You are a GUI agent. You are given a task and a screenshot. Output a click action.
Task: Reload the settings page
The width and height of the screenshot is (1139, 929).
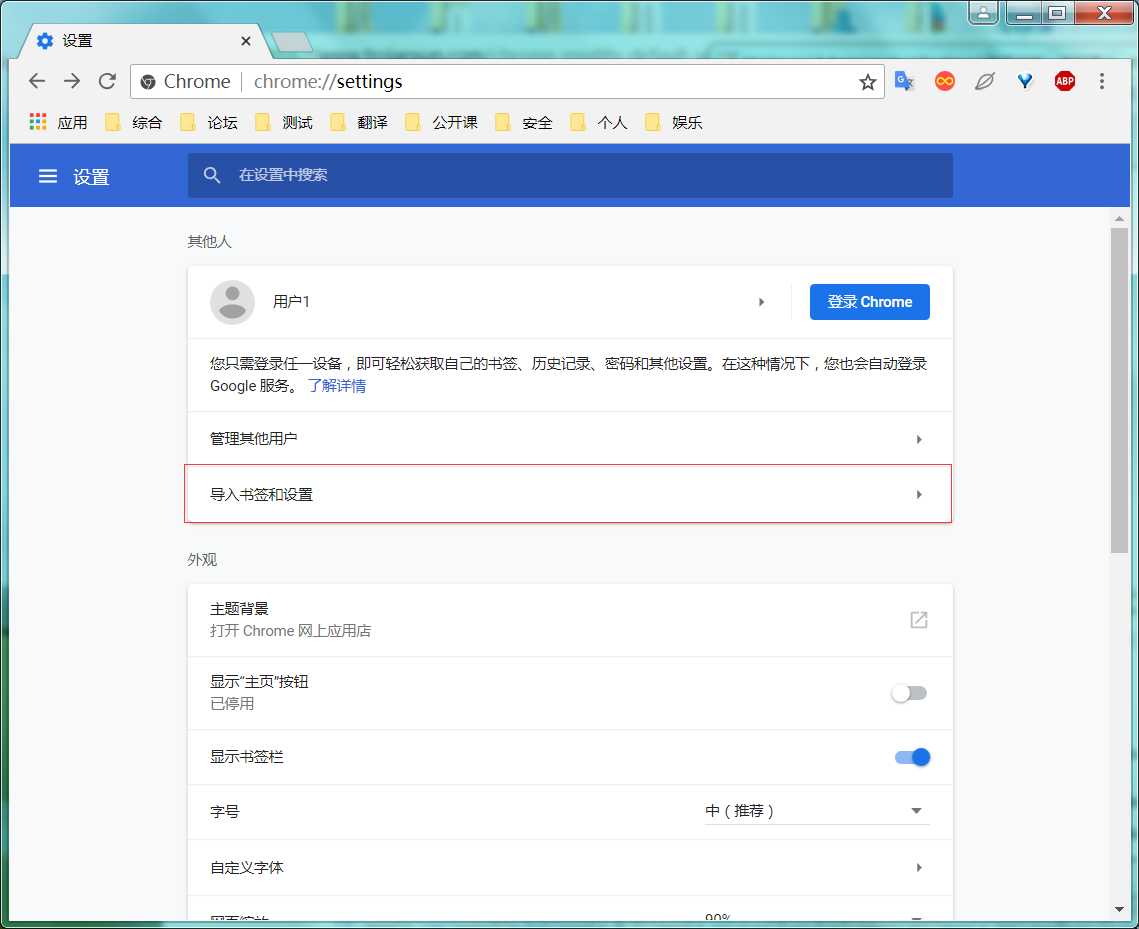pos(108,81)
